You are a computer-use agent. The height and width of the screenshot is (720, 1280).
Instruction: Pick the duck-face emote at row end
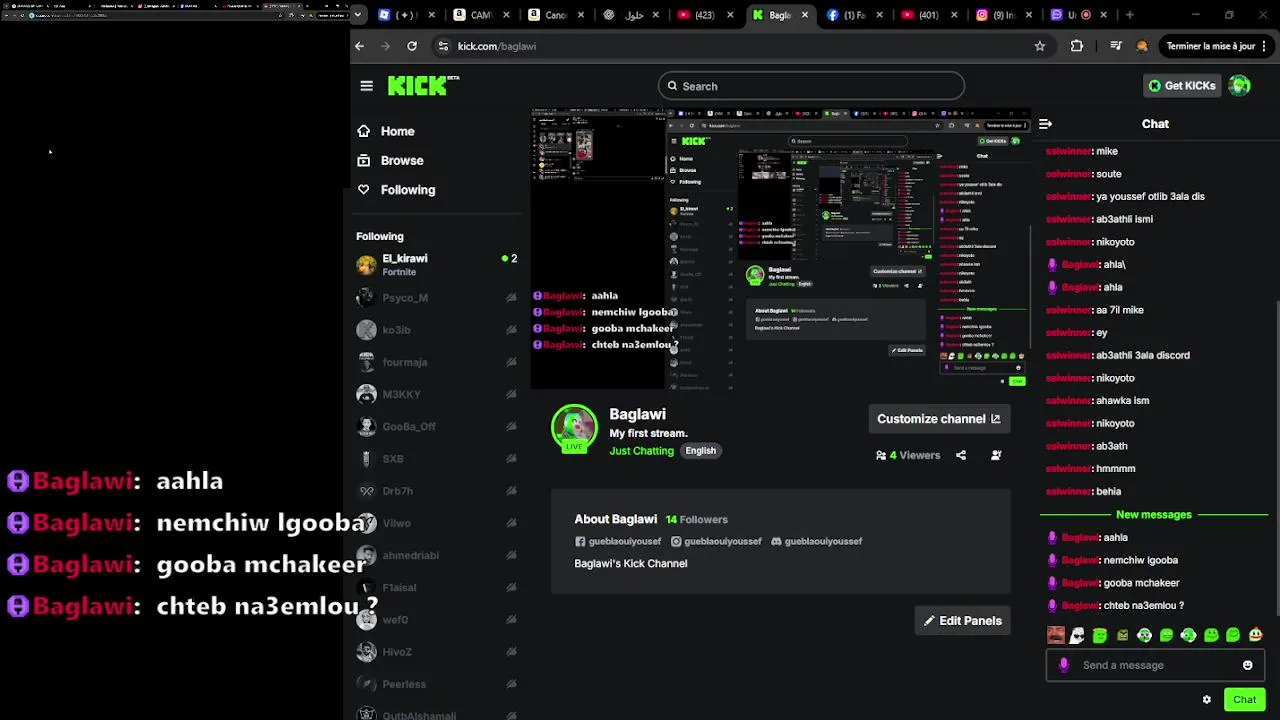(1255, 635)
